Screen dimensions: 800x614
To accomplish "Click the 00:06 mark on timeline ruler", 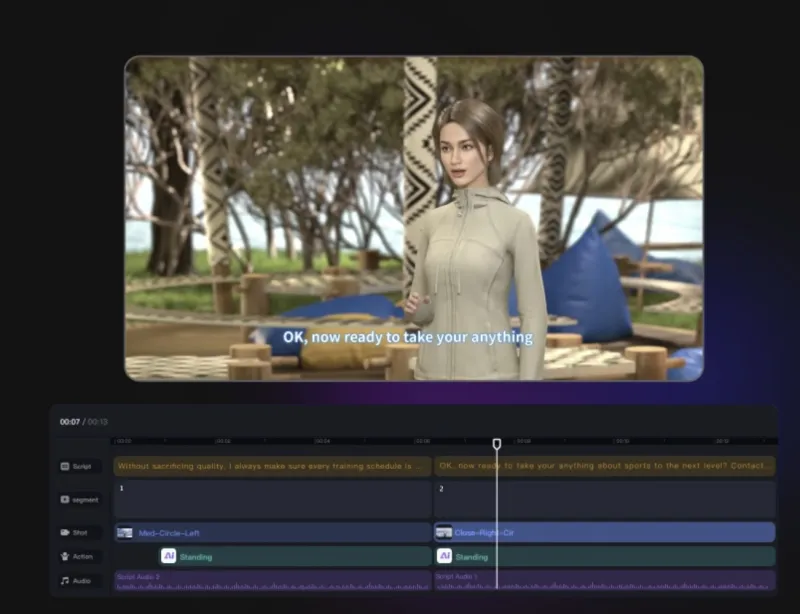I will tap(422, 441).
